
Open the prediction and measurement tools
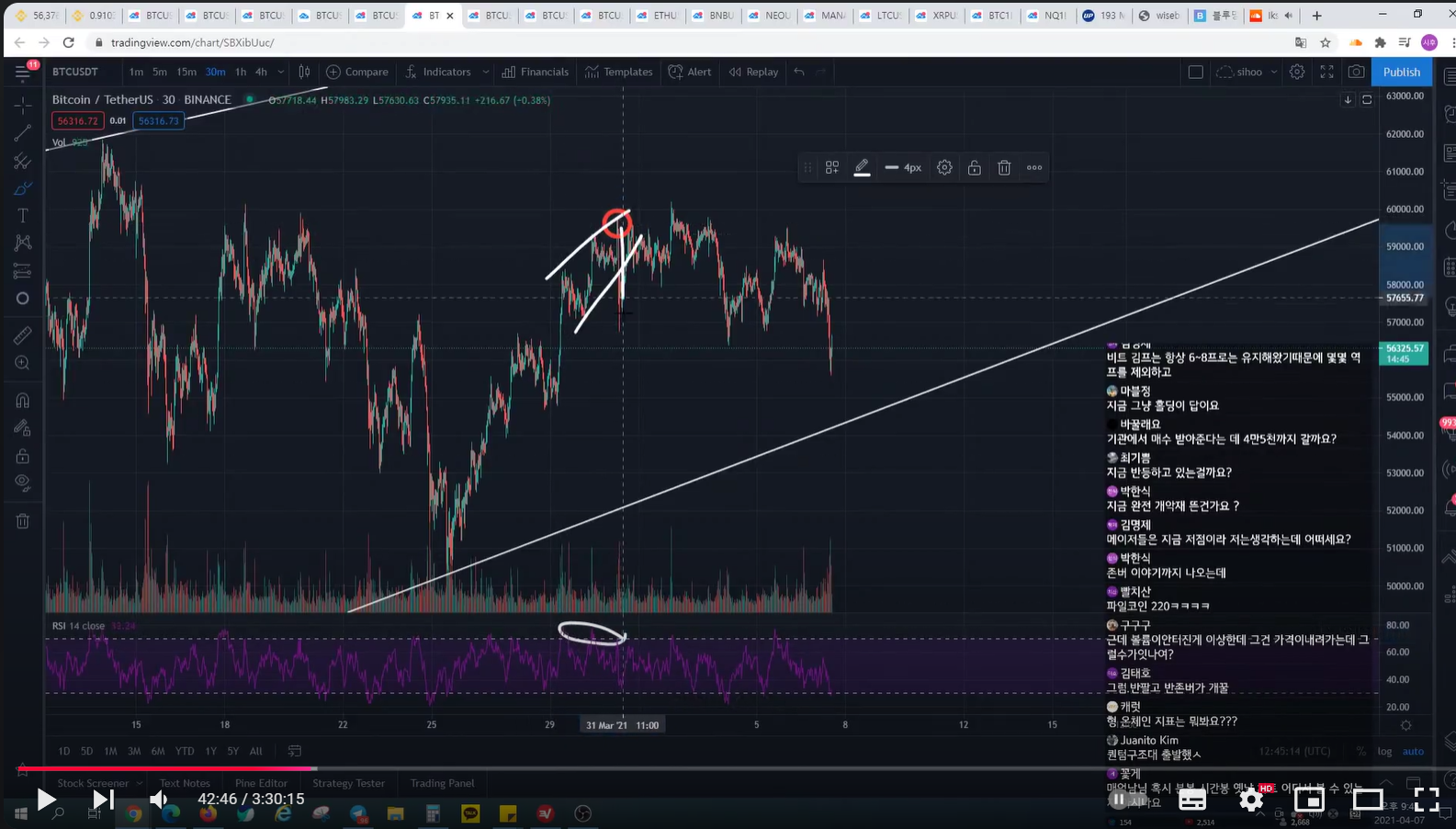pyautogui.click(x=23, y=271)
